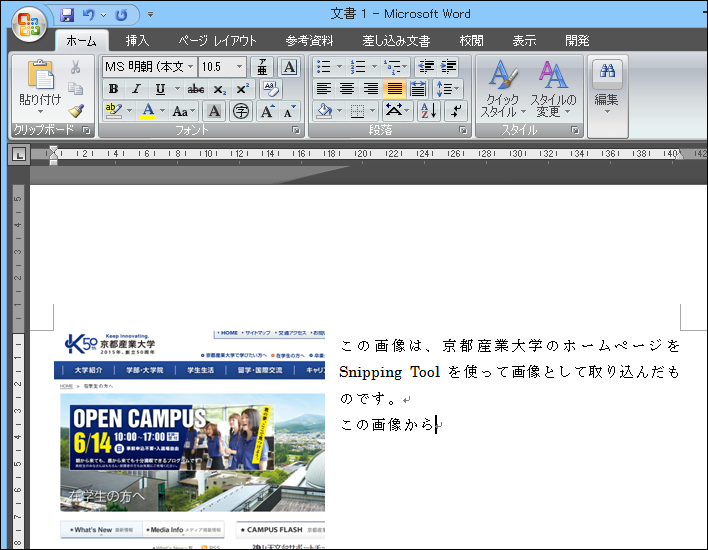
Task: Align text right
Action: [371, 89]
